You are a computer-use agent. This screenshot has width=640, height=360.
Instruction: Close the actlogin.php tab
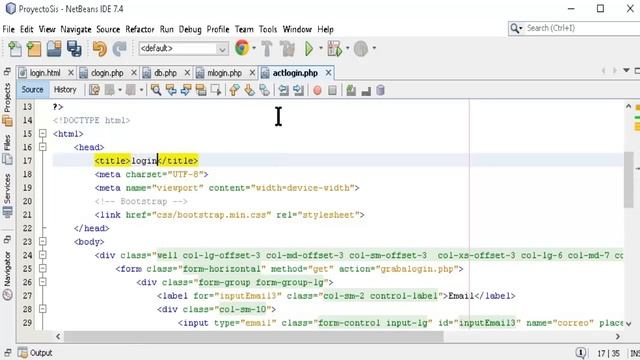coord(329,73)
